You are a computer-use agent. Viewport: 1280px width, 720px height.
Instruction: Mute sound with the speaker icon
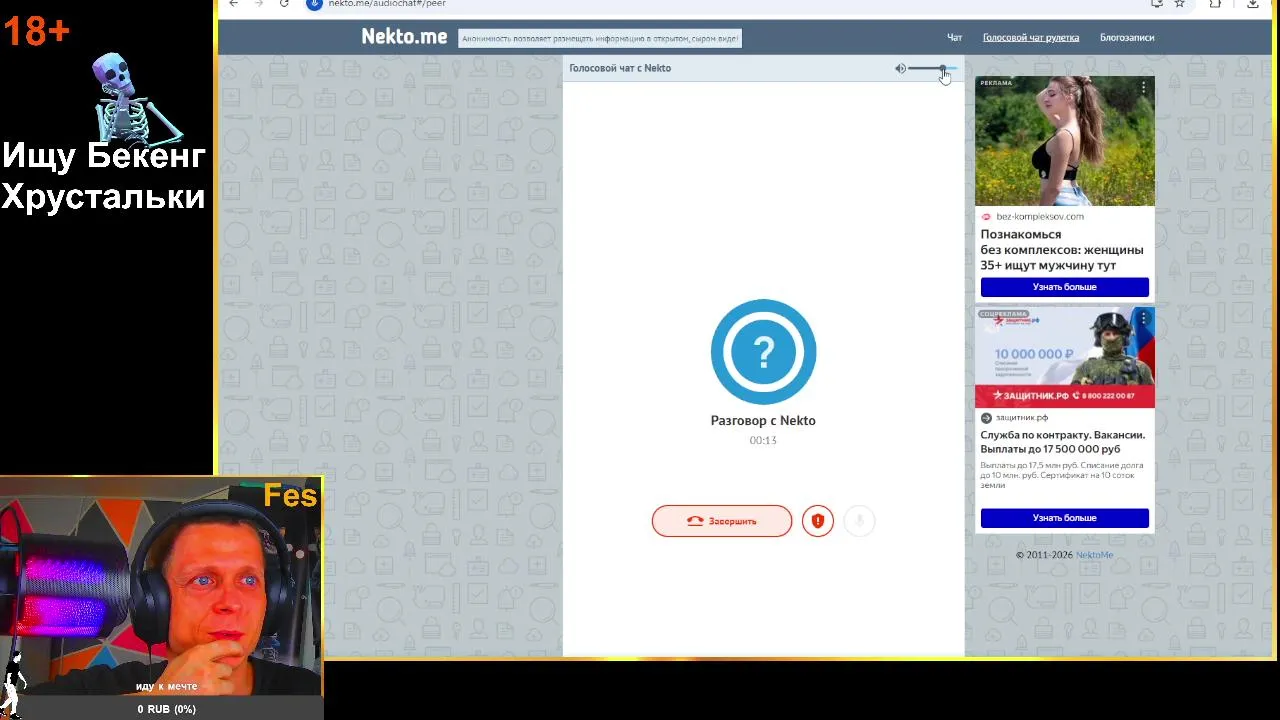[x=900, y=68]
